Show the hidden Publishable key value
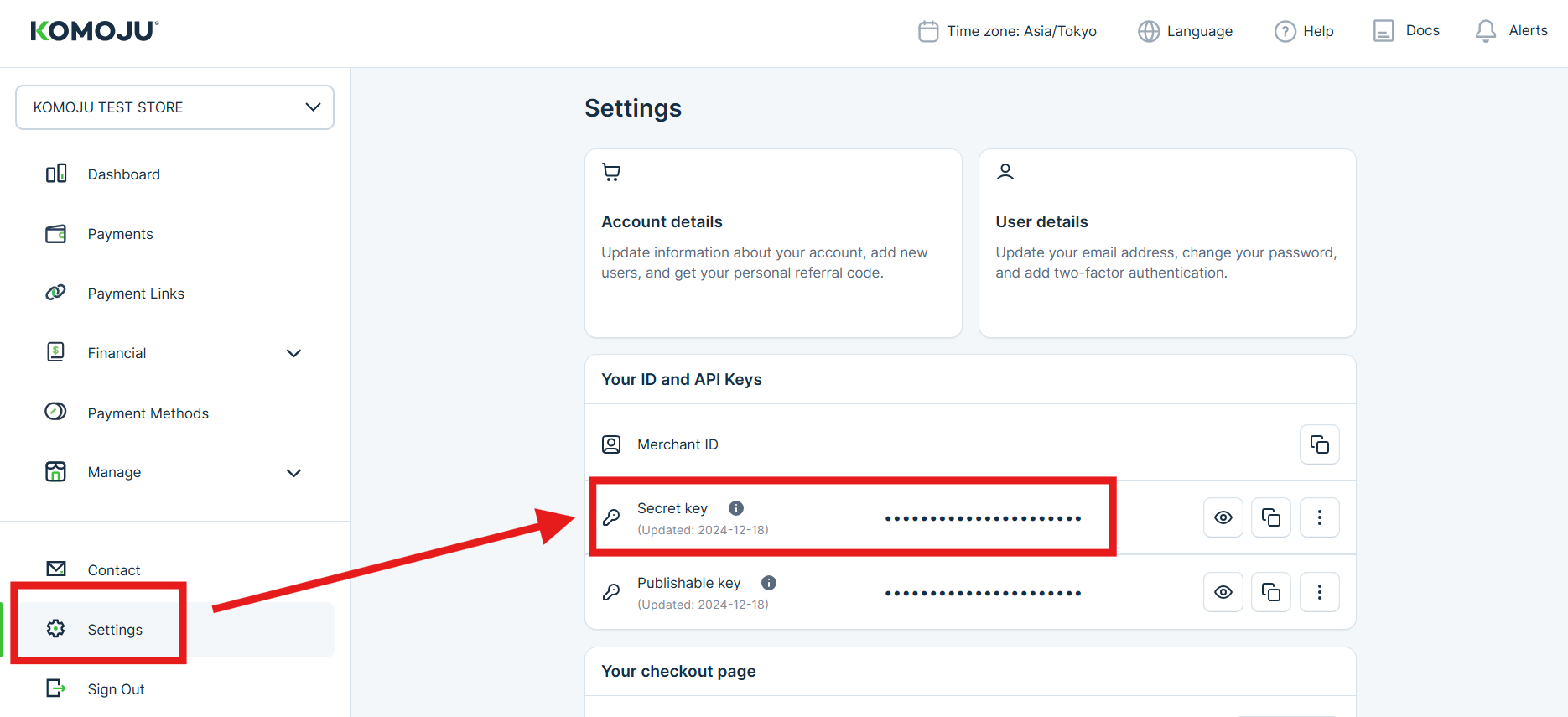 [x=1223, y=592]
